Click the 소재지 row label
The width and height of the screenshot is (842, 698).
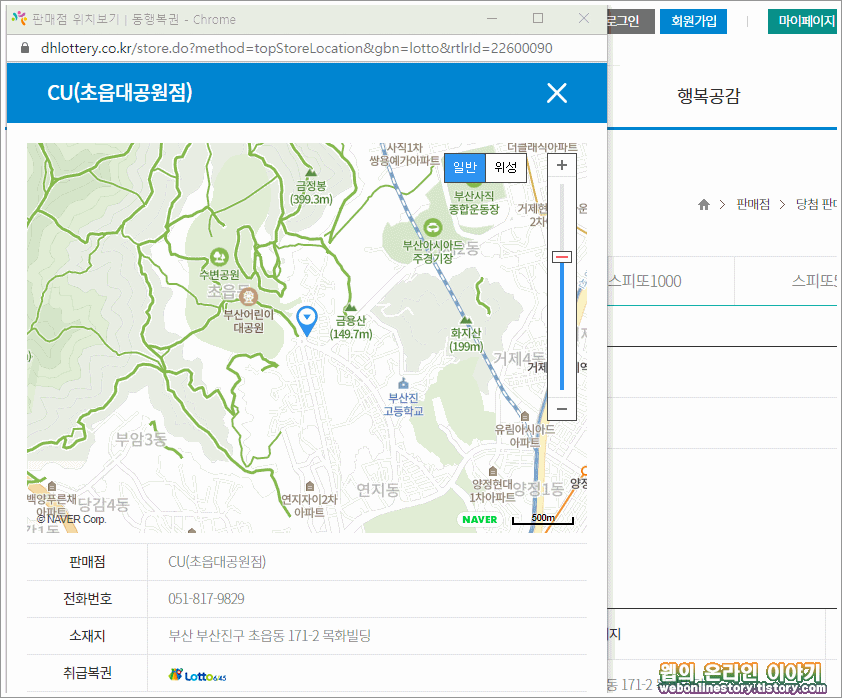87,636
